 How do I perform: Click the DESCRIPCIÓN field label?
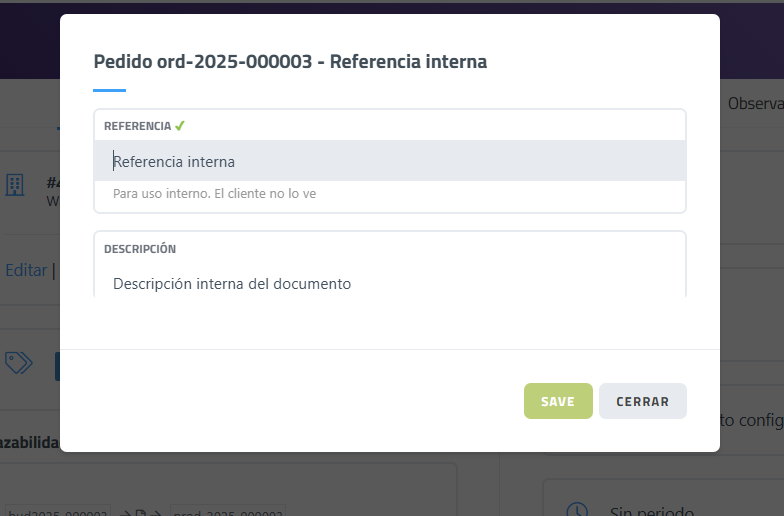pos(140,249)
